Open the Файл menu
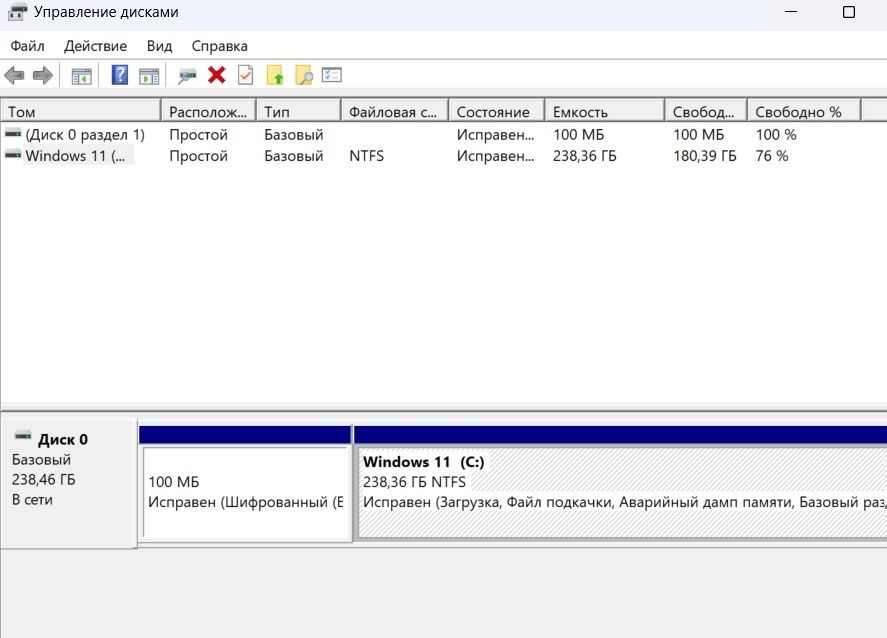The width and height of the screenshot is (887, 638). click(x=27, y=46)
